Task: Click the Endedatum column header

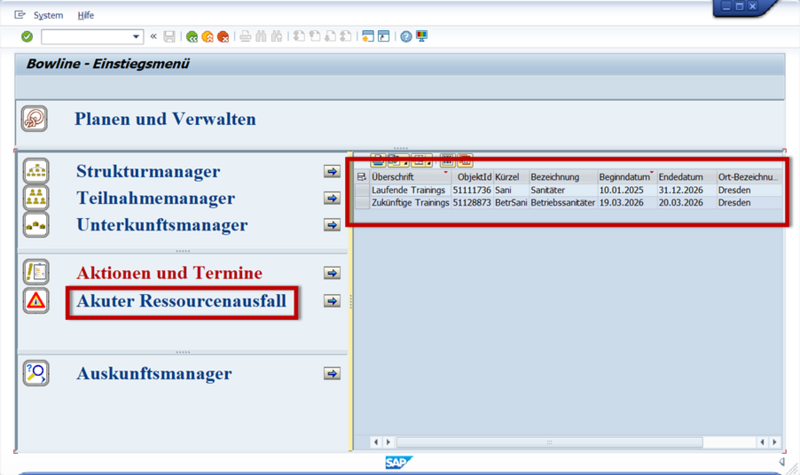Action: pos(687,177)
